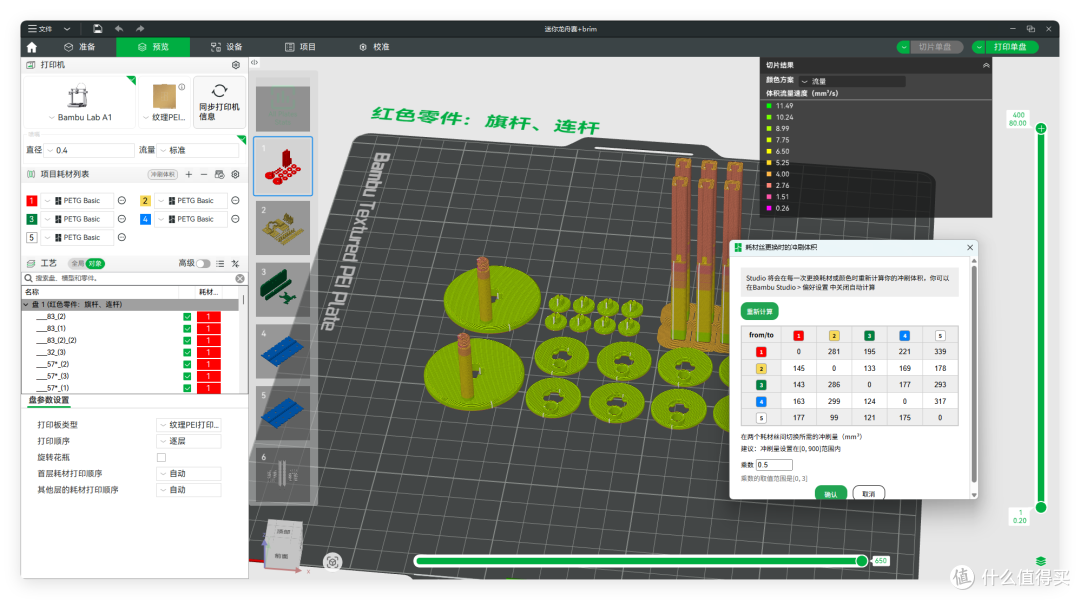Click the home icon in the tab bar
The width and height of the screenshot is (1080, 600).
tap(32, 48)
